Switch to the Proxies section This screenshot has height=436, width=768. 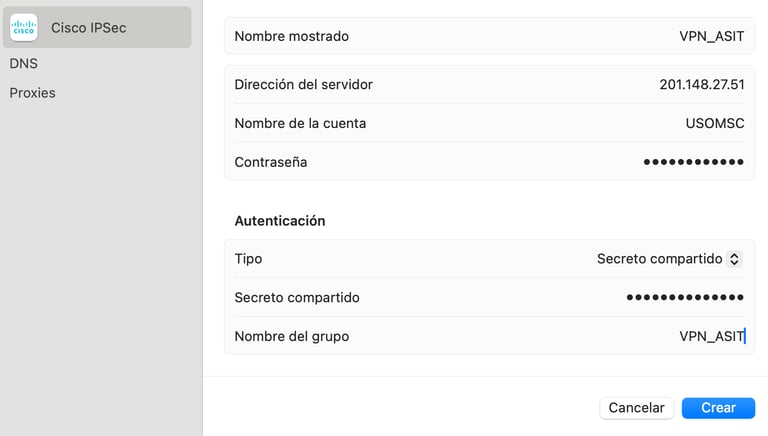click(x=32, y=93)
